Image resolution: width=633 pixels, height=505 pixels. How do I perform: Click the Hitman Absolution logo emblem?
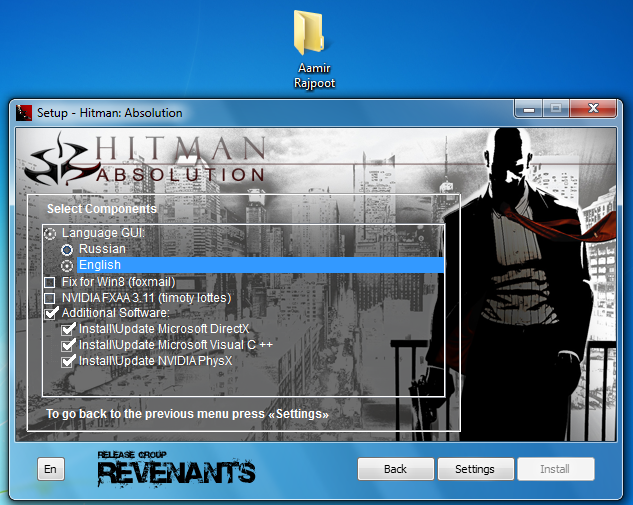[x=60, y=161]
